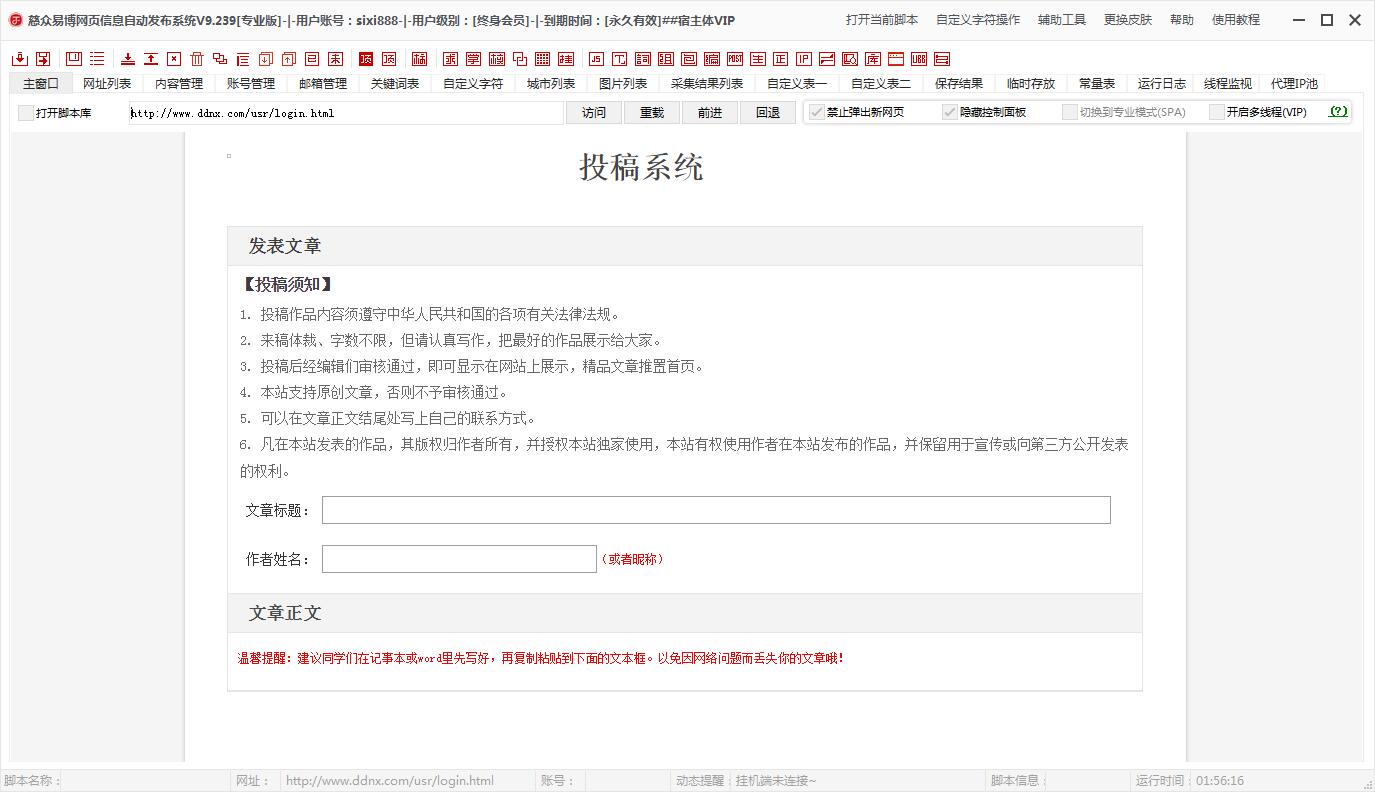Click the upload arrow toolbar icon
Viewport: 1375px width, 792px height.
(151, 59)
